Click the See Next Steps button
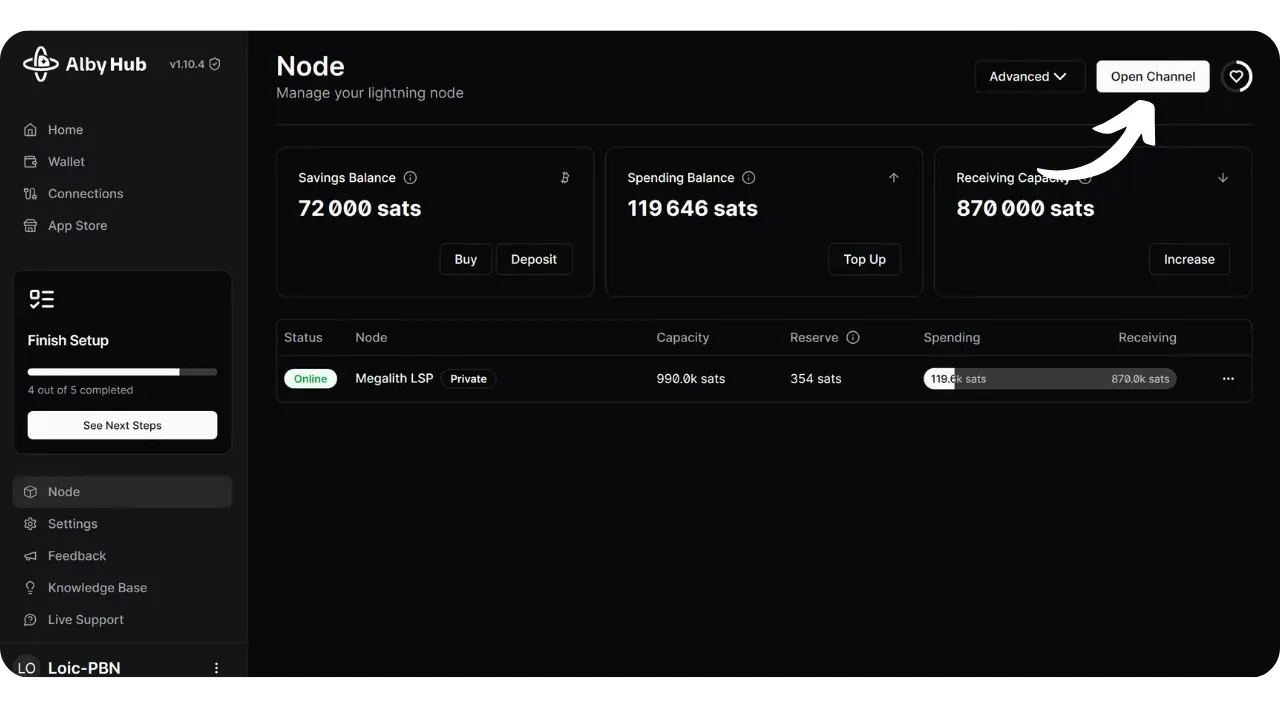Viewport: 1280px width, 708px height. [122, 425]
